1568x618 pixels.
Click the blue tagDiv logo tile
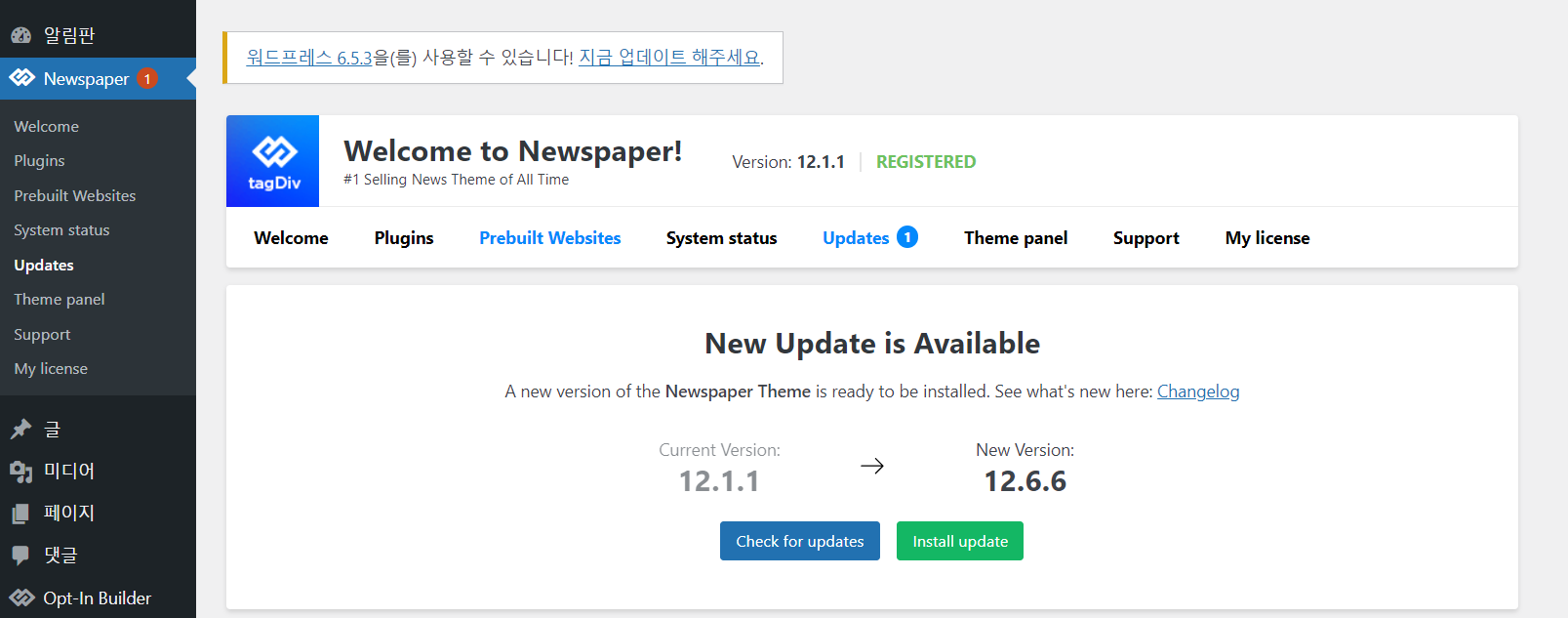tap(272, 161)
